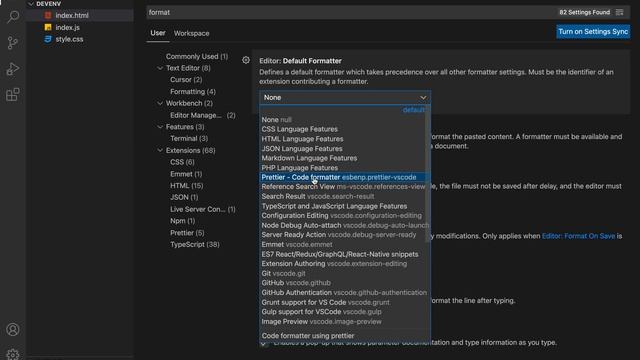Image resolution: width=640 pixels, height=360 pixels.
Task: Select JSON (1) extension settings
Action: point(184,197)
